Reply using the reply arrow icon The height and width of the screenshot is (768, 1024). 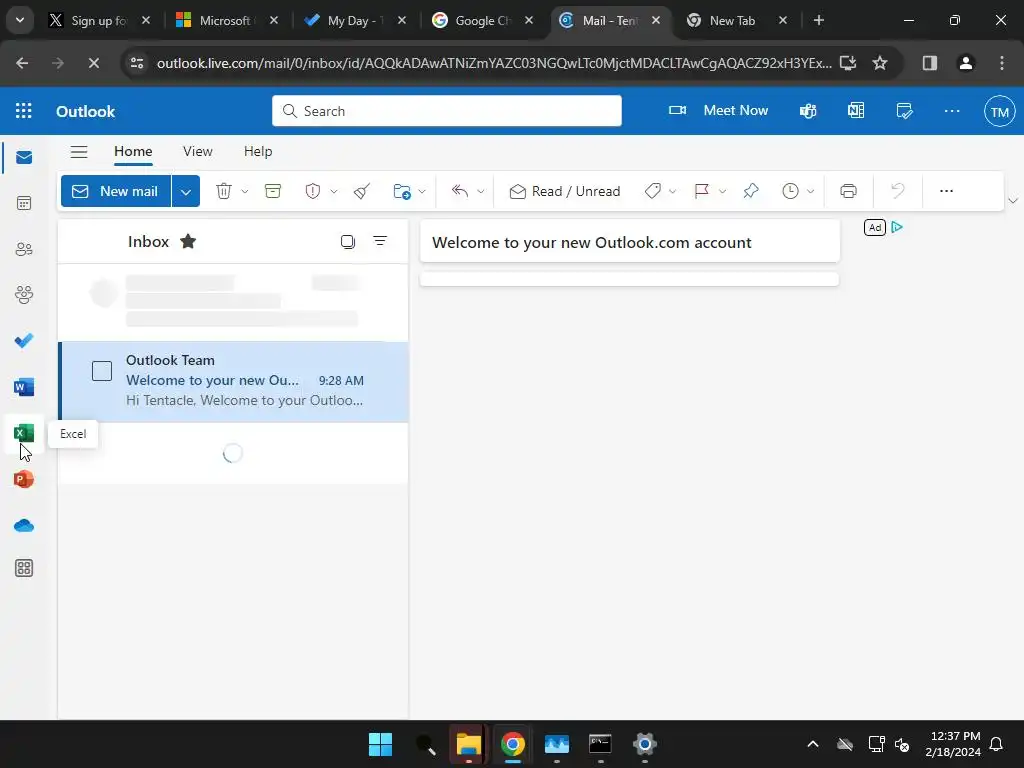pos(460,191)
